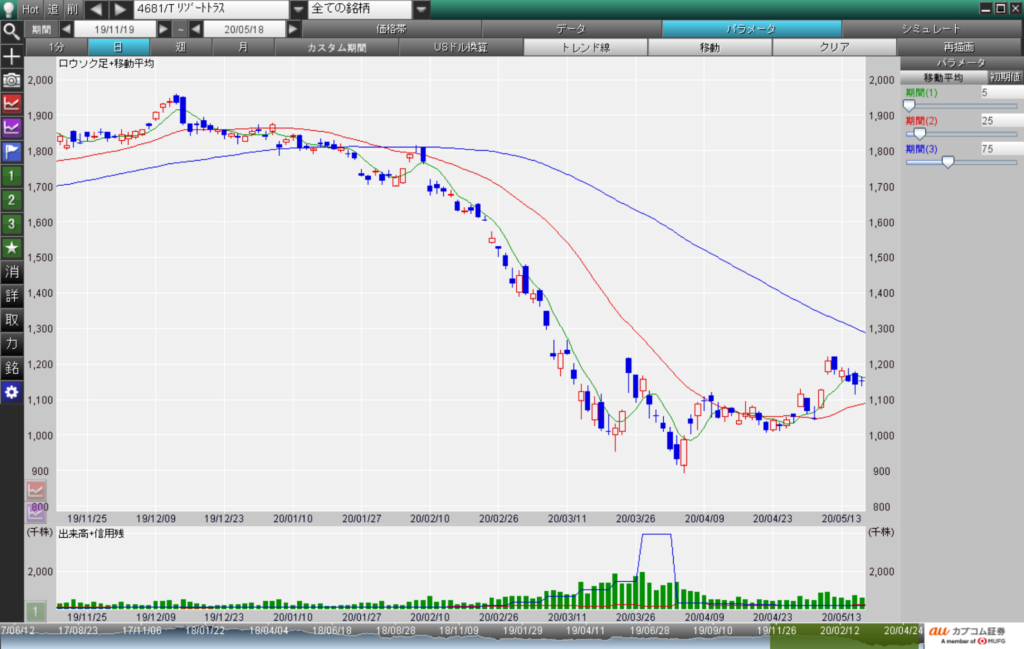Toggle the 日 daily timeframe

[x=118, y=47]
